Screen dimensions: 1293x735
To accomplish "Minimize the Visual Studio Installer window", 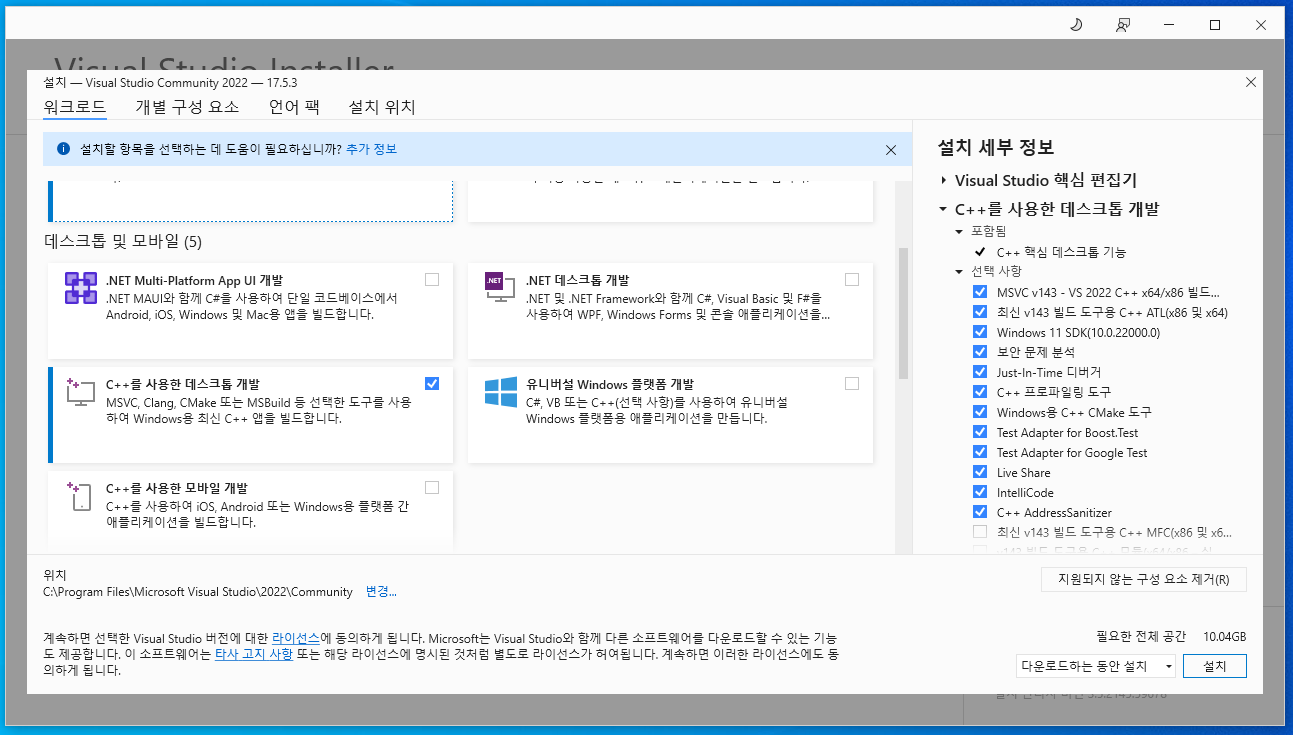I will (1169, 25).
